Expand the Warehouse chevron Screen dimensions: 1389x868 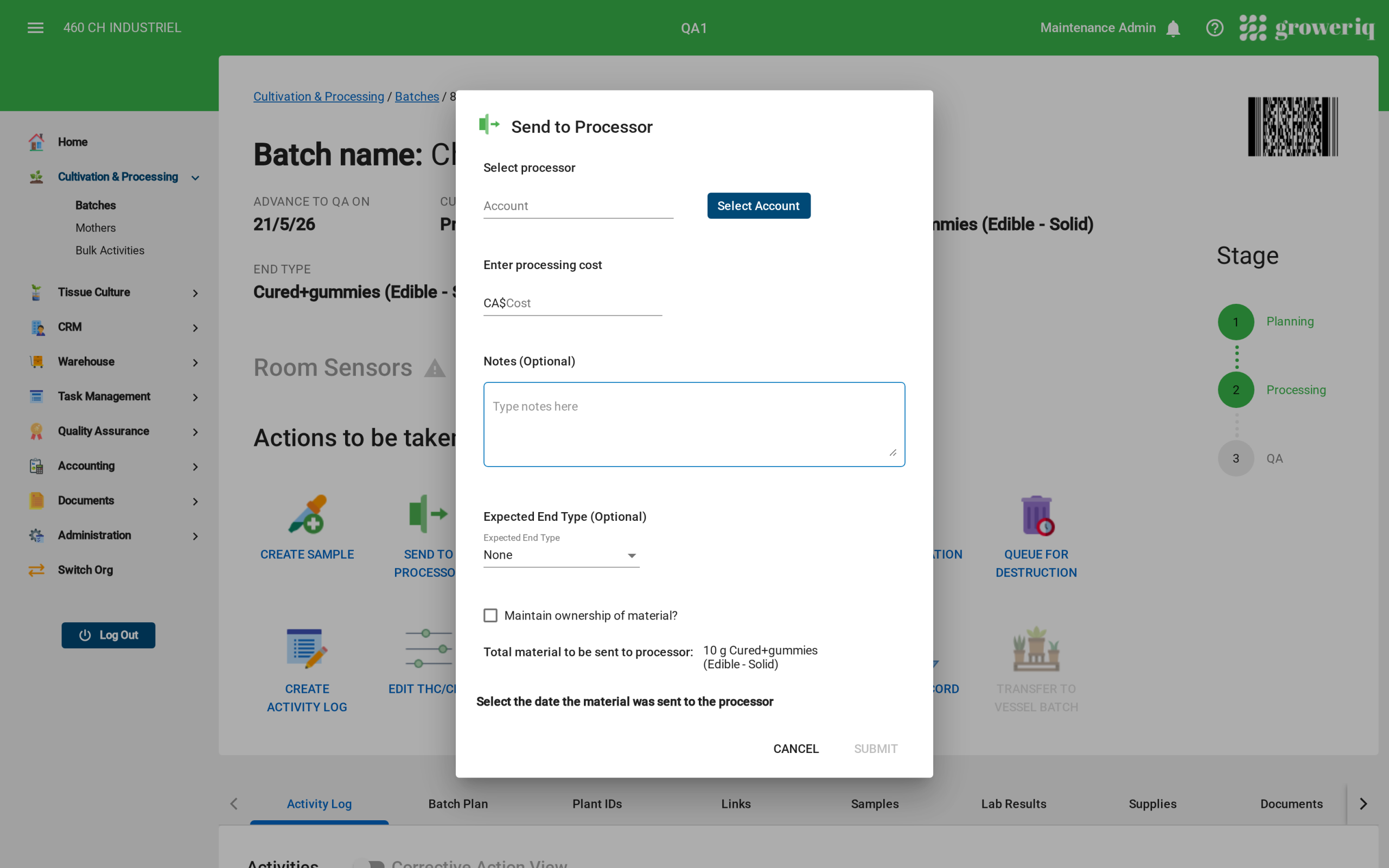(195, 363)
